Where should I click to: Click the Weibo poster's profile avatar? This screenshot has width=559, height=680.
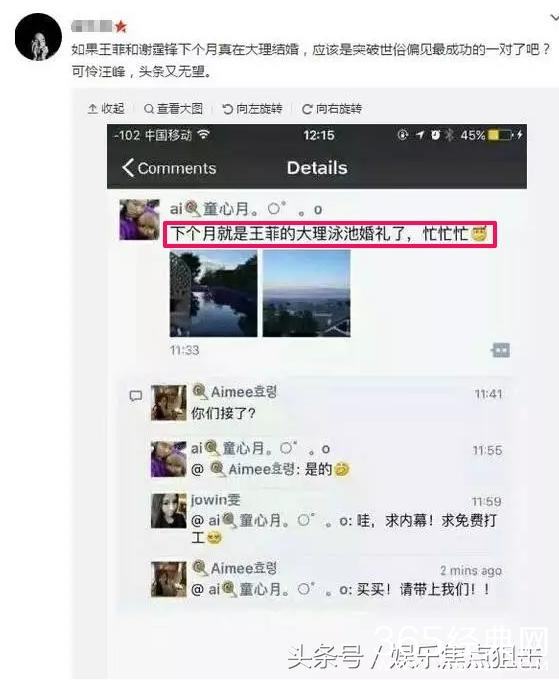pyautogui.click(x=38, y=37)
